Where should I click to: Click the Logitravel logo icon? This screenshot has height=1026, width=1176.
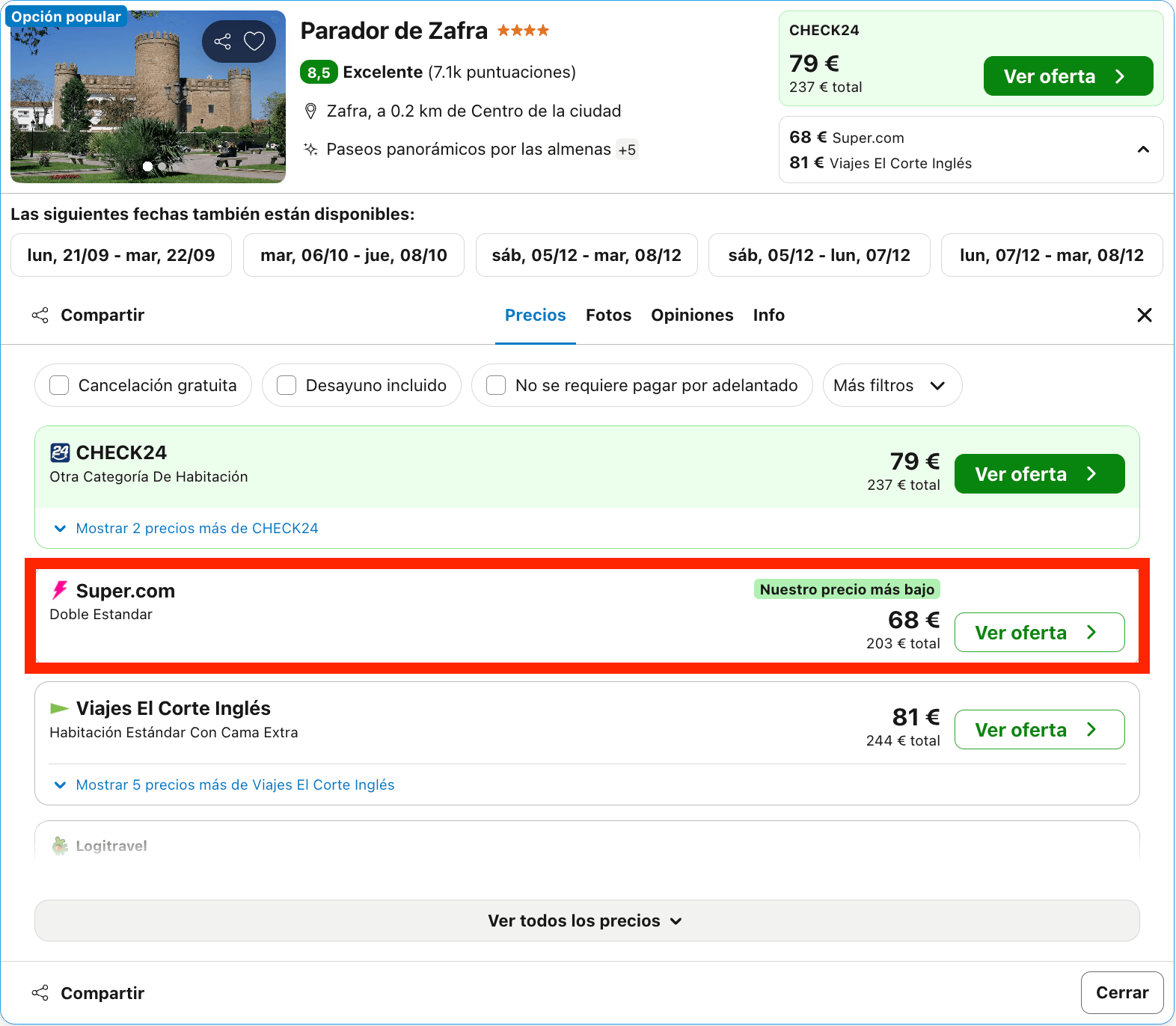60,846
